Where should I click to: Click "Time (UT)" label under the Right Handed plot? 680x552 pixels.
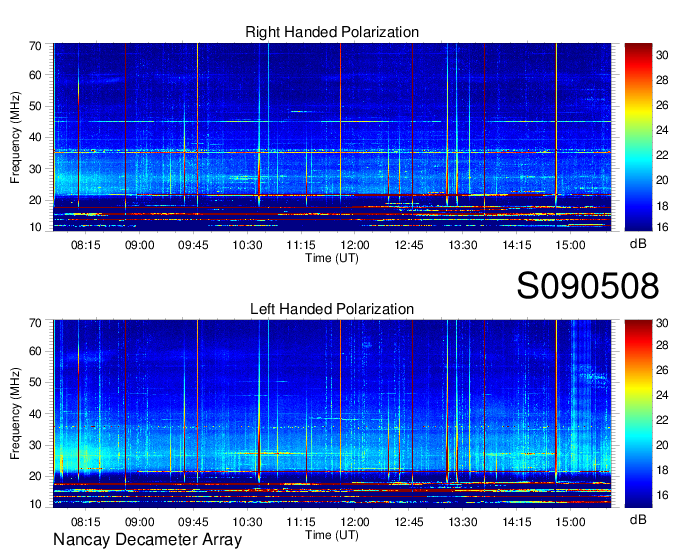point(332,258)
